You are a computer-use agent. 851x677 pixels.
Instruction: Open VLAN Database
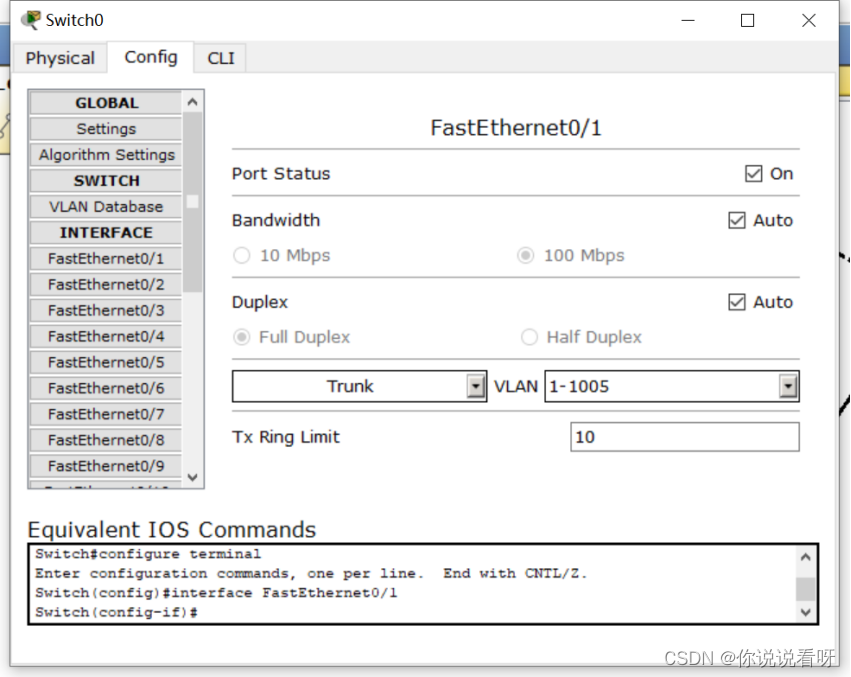(x=106, y=206)
